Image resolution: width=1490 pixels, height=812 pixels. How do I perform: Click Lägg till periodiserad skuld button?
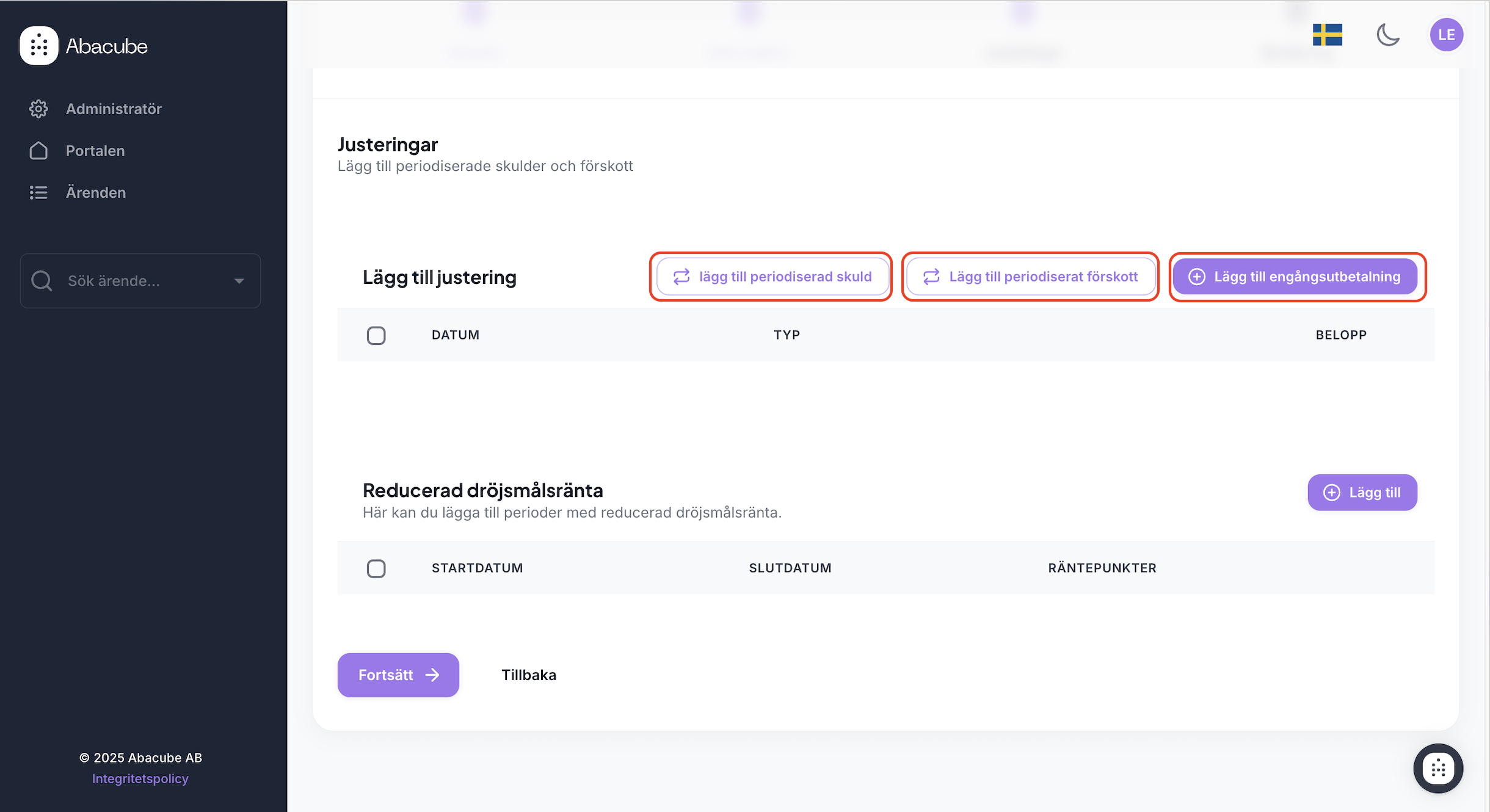click(x=772, y=277)
